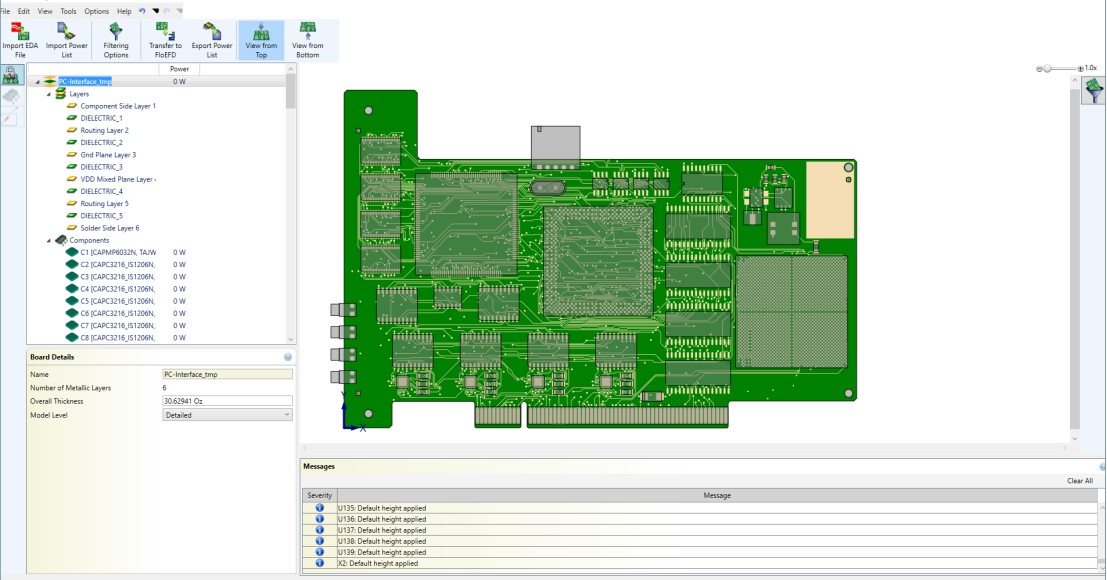Open the undo history dropdown arrow
Image resolution: width=1107 pixels, height=580 pixels.
tap(155, 11)
